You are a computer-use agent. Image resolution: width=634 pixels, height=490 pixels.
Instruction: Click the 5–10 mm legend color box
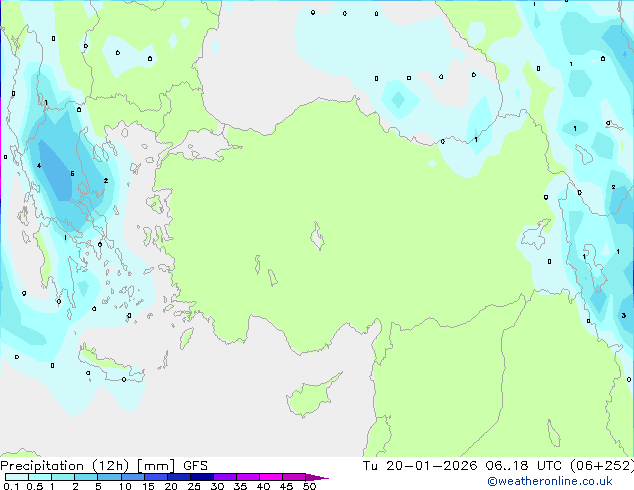coord(109,477)
